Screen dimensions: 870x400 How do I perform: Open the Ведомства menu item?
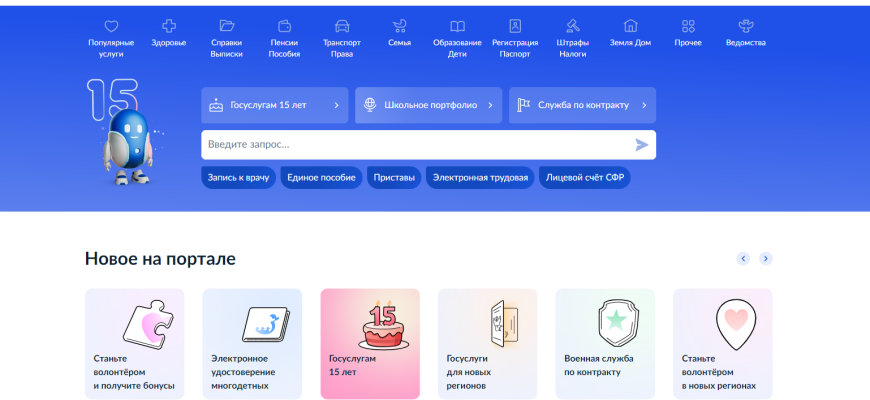coord(745,37)
